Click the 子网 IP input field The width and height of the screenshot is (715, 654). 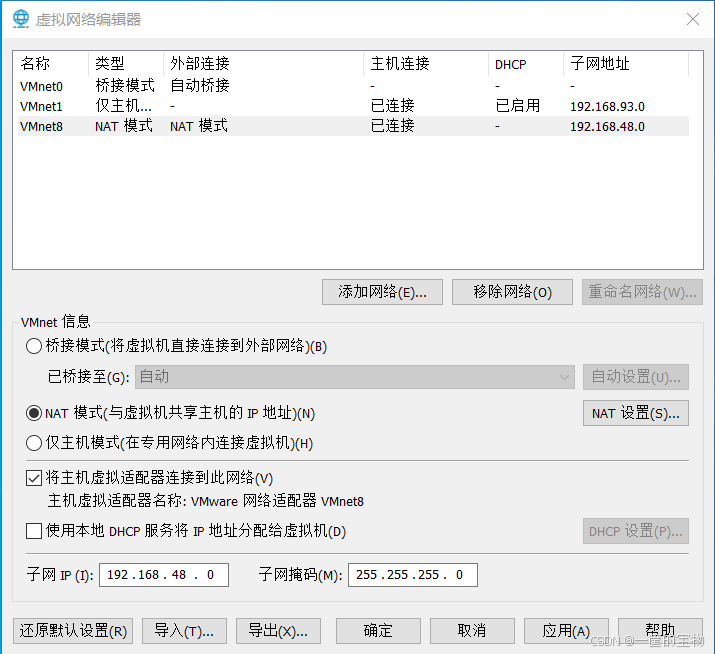click(164, 575)
